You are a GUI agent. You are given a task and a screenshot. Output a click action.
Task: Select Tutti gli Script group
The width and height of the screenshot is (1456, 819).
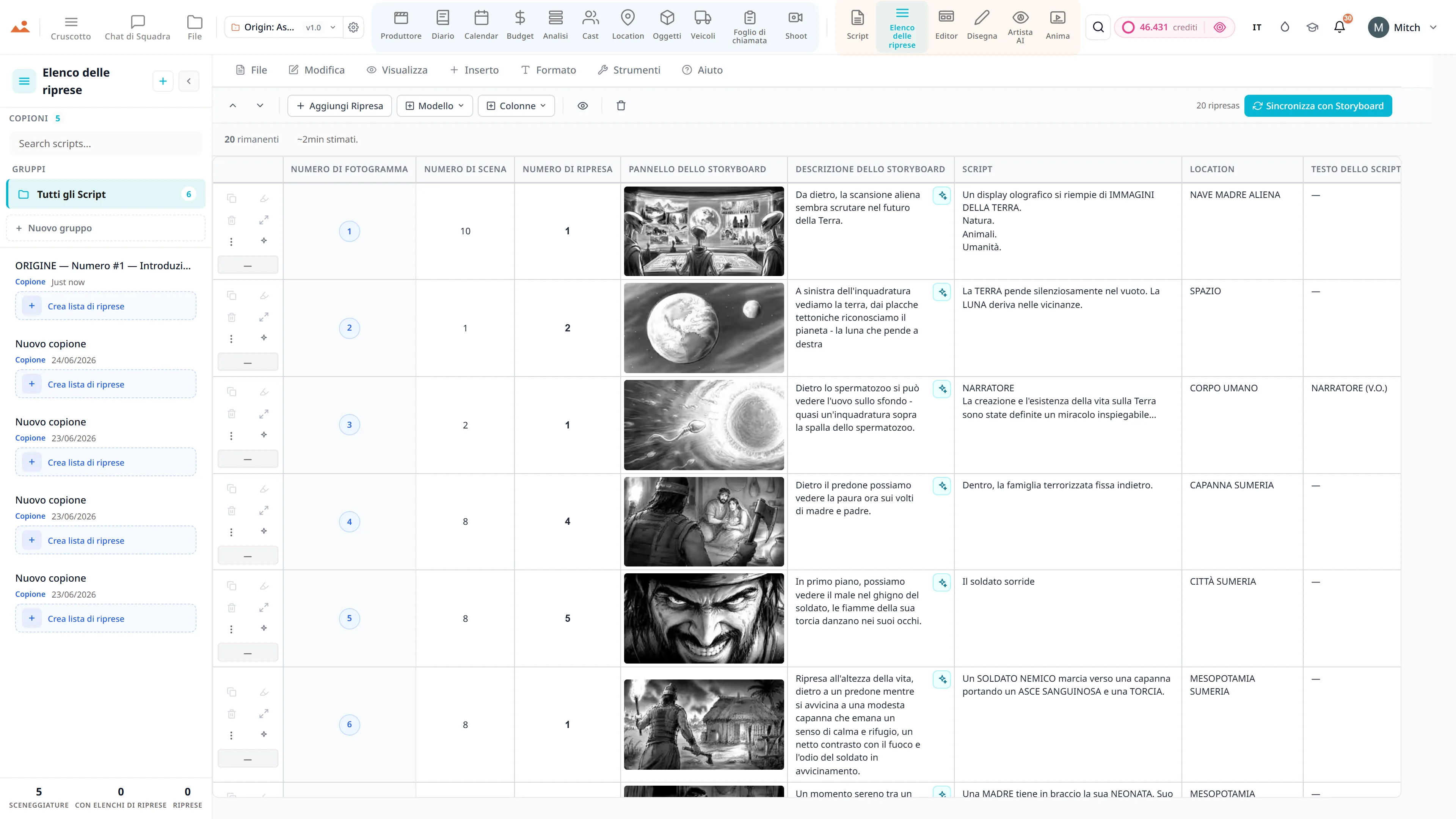[x=106, y=195]
